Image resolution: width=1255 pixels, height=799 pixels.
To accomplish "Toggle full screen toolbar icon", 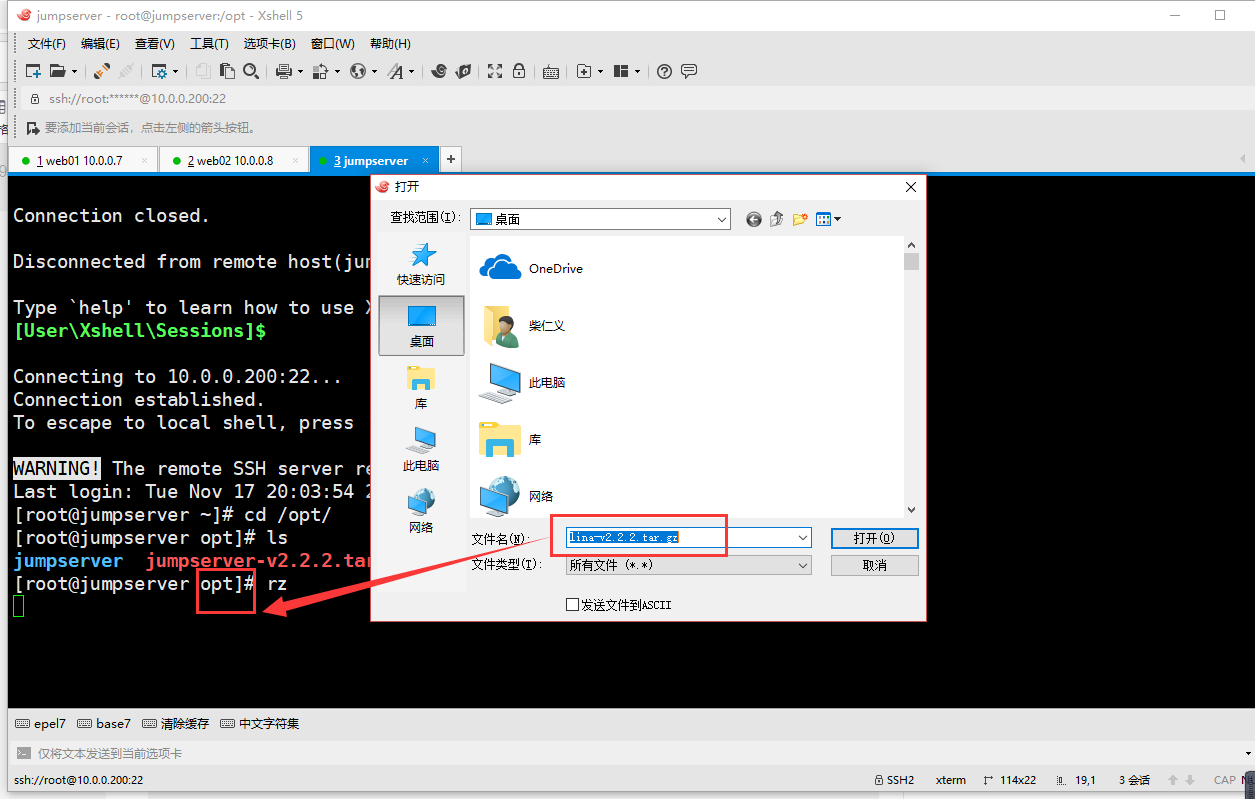I will tap(495, 71).
